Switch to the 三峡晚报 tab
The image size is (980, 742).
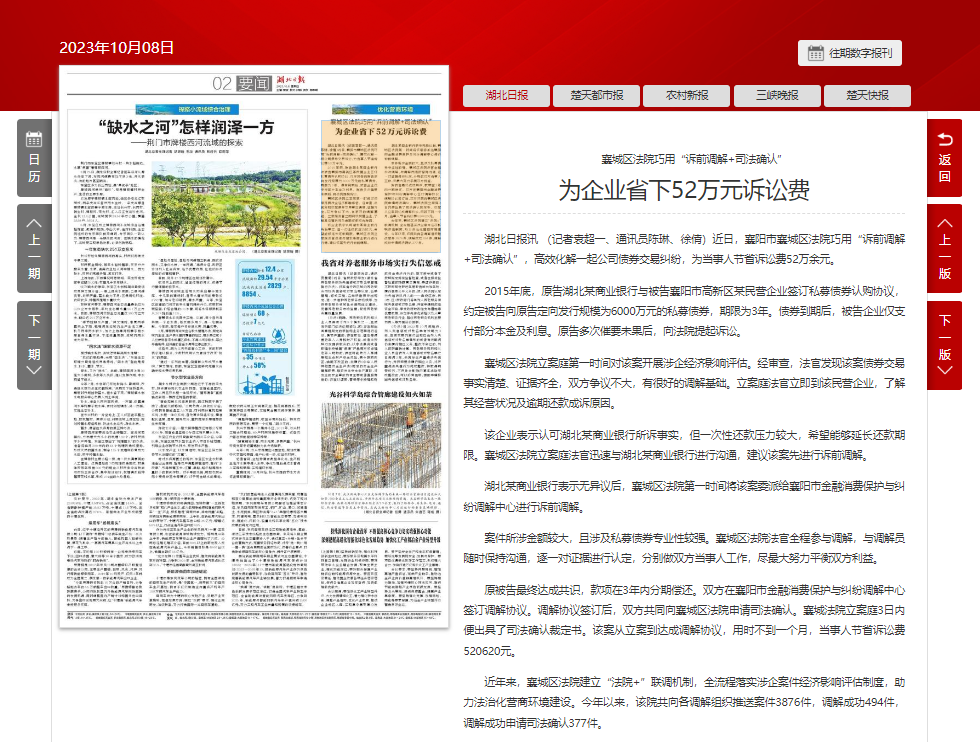tap(777, 96)
